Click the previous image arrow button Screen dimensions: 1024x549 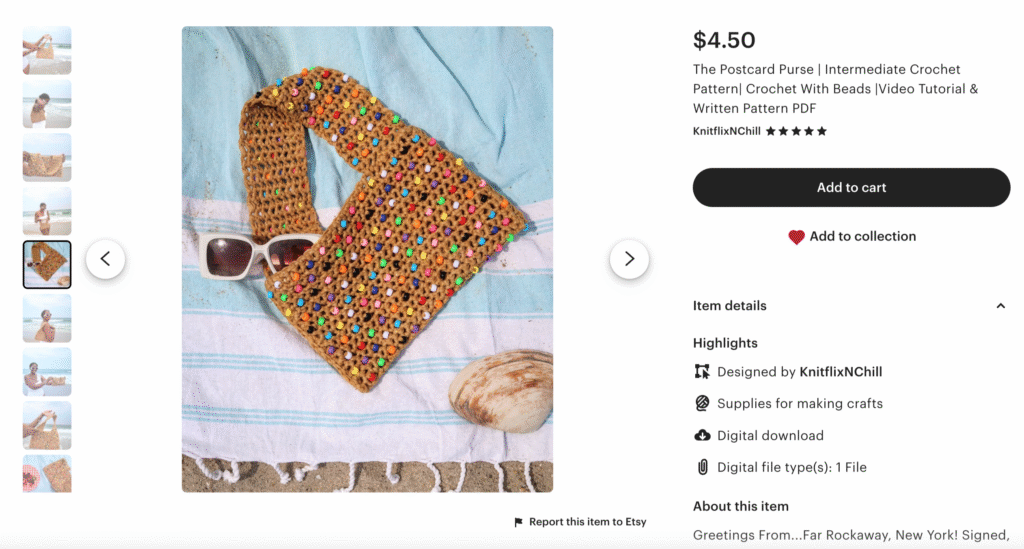coord(105,259)
